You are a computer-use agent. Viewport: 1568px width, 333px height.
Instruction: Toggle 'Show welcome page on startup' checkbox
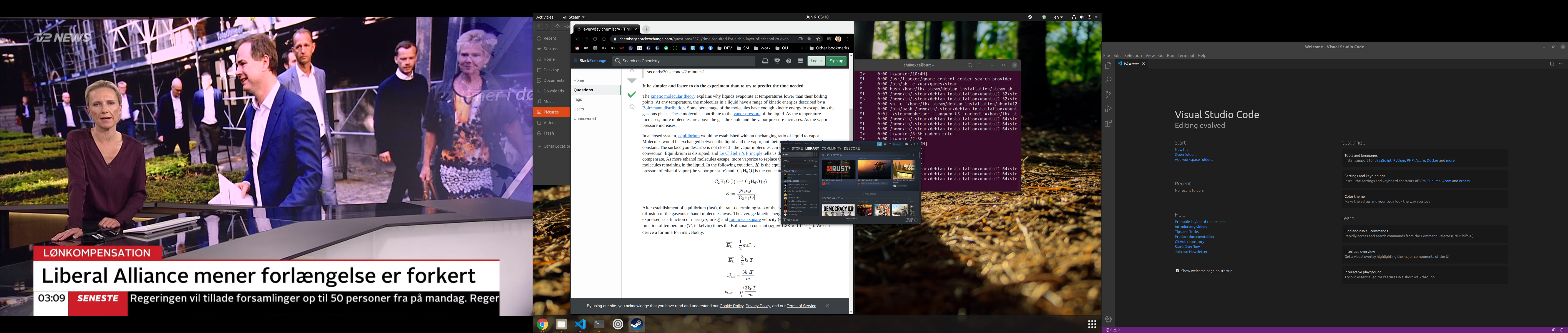point(1178,271)
